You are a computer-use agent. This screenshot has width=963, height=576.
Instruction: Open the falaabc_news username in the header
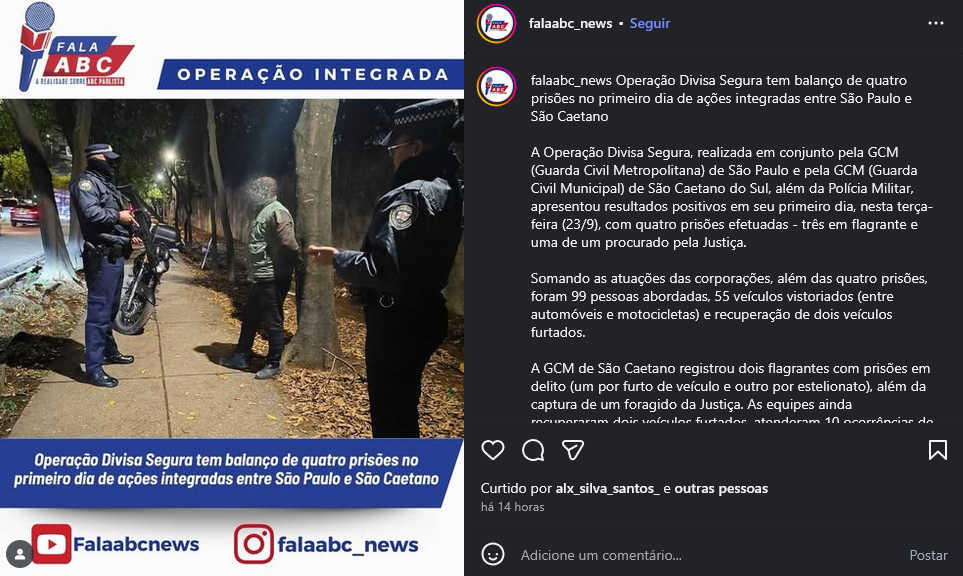point(570,23)
